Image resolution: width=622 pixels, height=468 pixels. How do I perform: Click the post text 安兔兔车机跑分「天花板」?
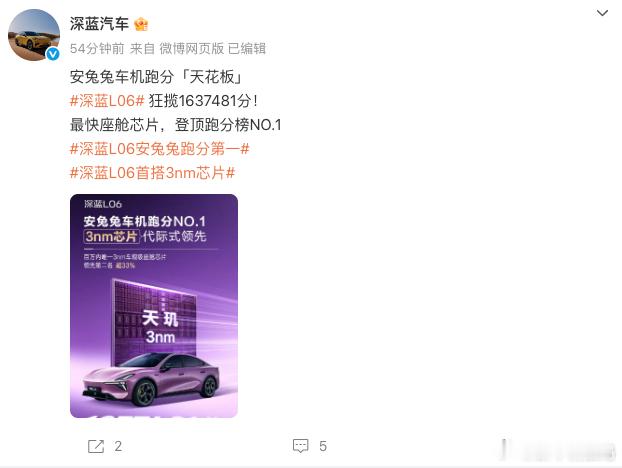click(x=156, y=77)
